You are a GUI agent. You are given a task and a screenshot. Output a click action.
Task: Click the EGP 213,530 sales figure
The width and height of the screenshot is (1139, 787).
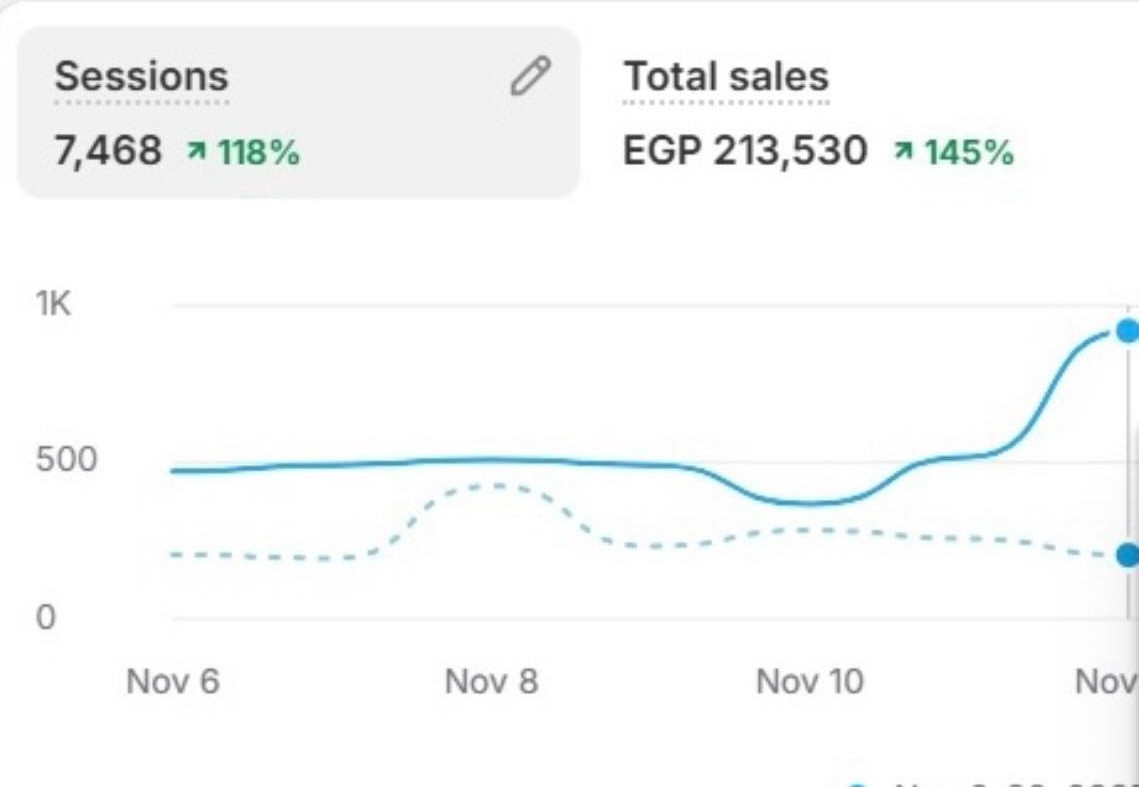pyautogui.click(x=745, y=152)
